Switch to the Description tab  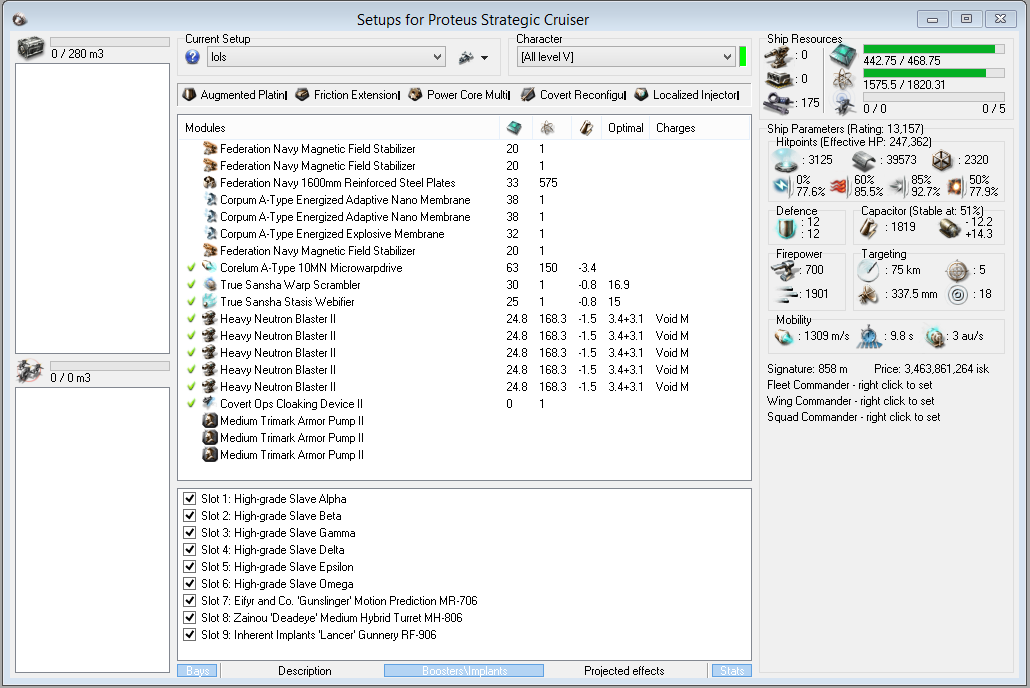point(304,671)
